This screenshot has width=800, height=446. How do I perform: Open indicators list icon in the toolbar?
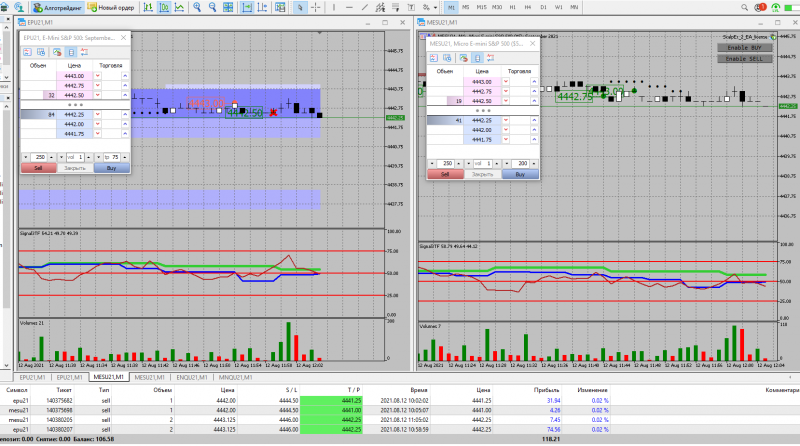280,8
